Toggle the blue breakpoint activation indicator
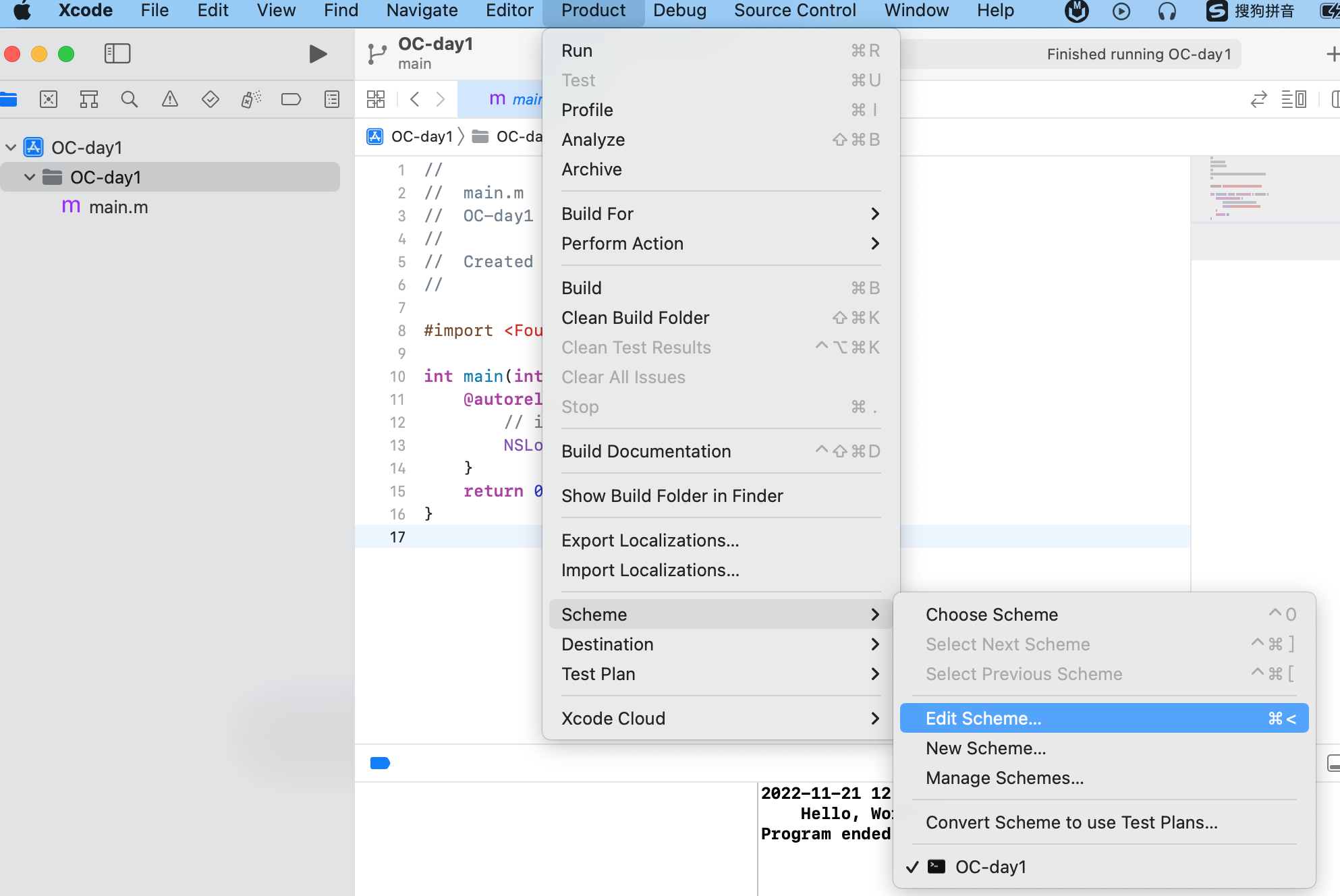The height and width of the screenshot is (896, 1340). coord(380,763)
